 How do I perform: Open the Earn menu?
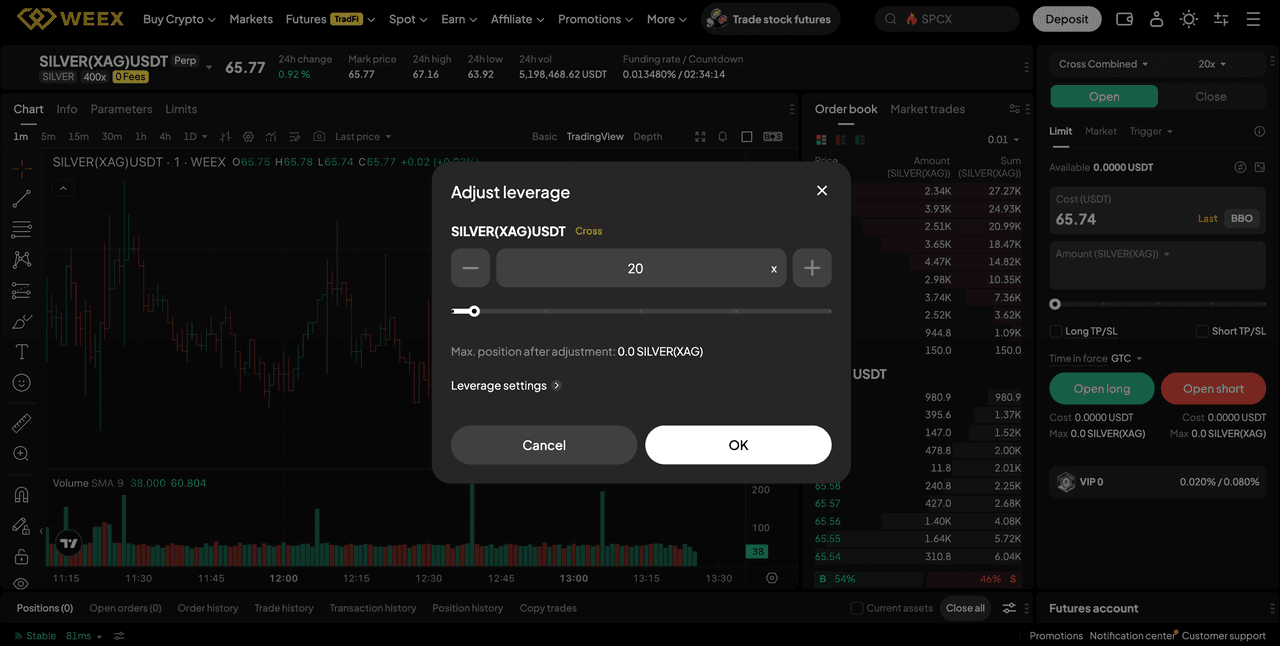pos(459,19)
